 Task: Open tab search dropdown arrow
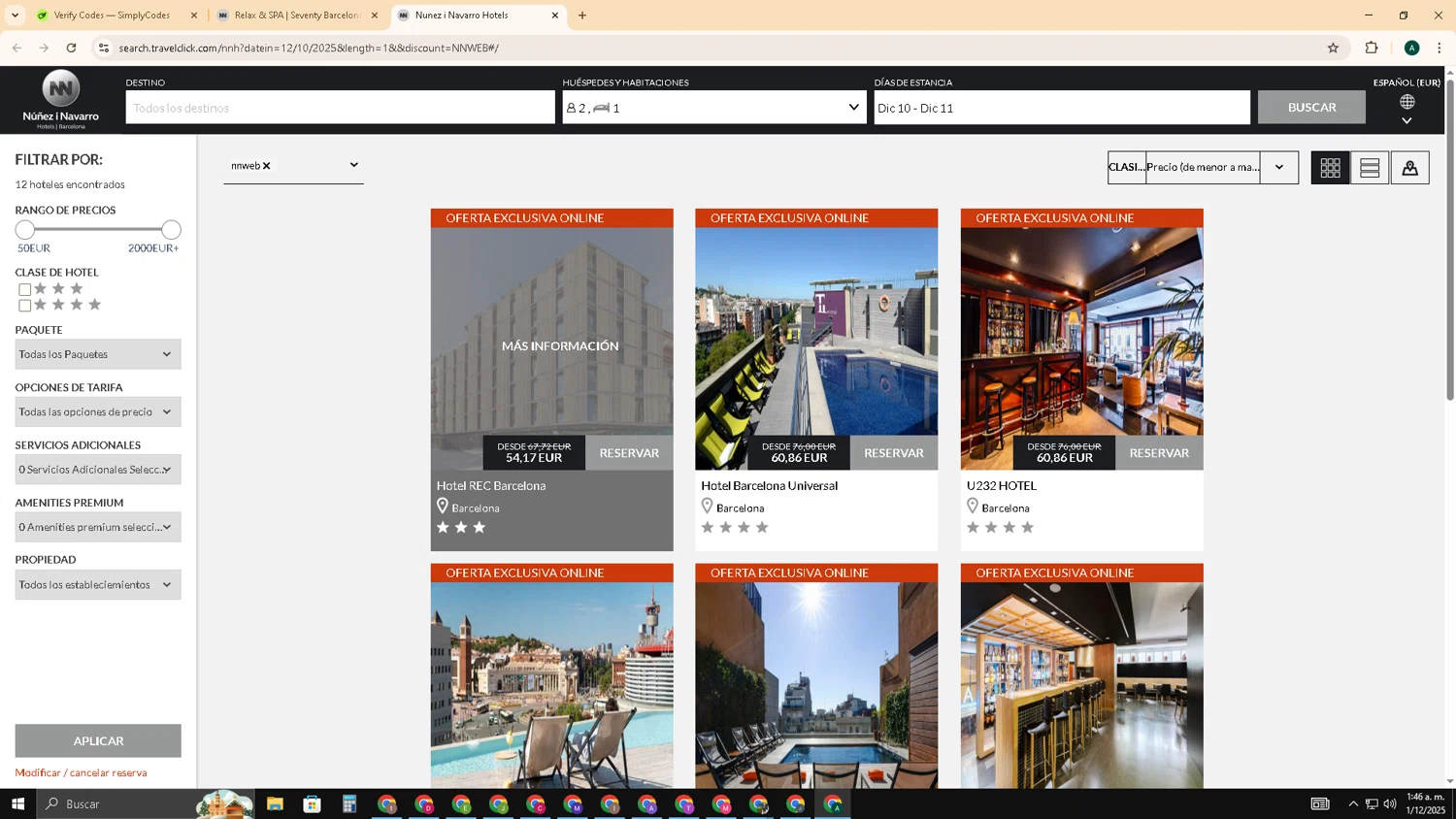point(15,16)
